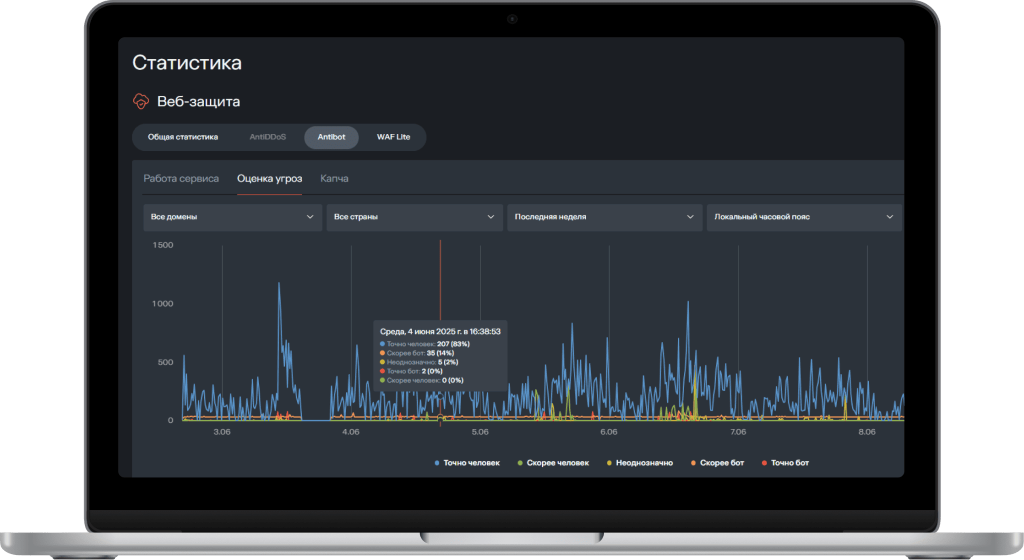The height and width of the screenshot is (560, 1024).
Task: Select the Antibot pill tab
Action: pyautogui.click(x=331, y=137)
